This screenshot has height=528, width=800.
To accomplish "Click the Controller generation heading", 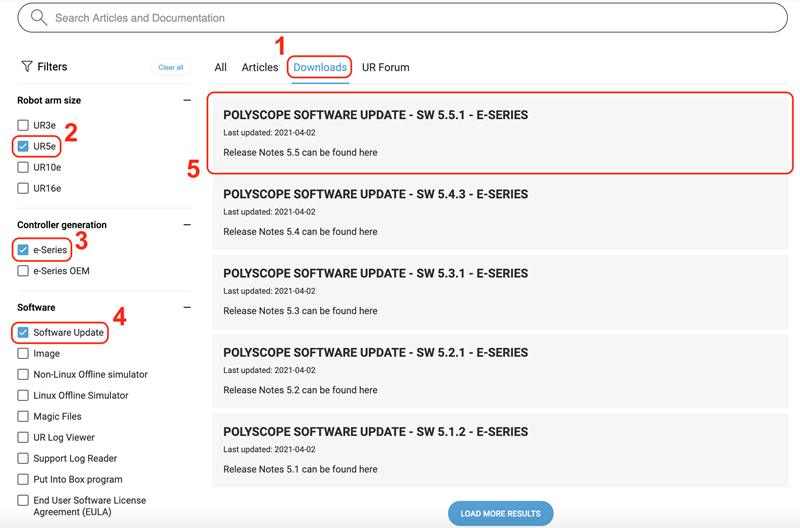I will click(x=62, y=225).
